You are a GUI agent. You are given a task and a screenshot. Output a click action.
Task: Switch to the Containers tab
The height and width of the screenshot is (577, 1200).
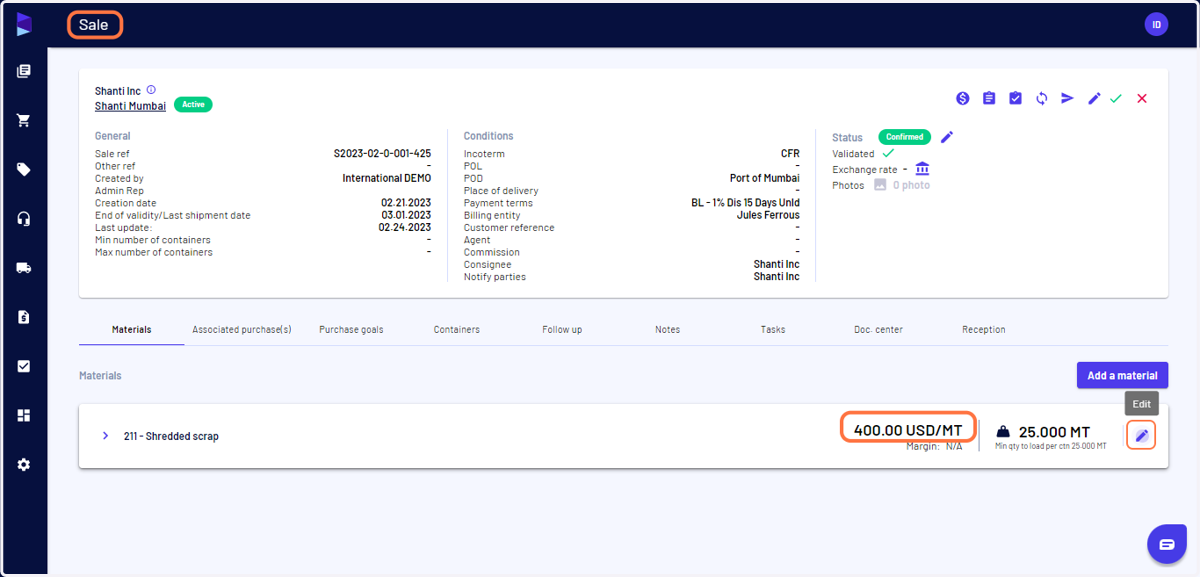point(457,329)
